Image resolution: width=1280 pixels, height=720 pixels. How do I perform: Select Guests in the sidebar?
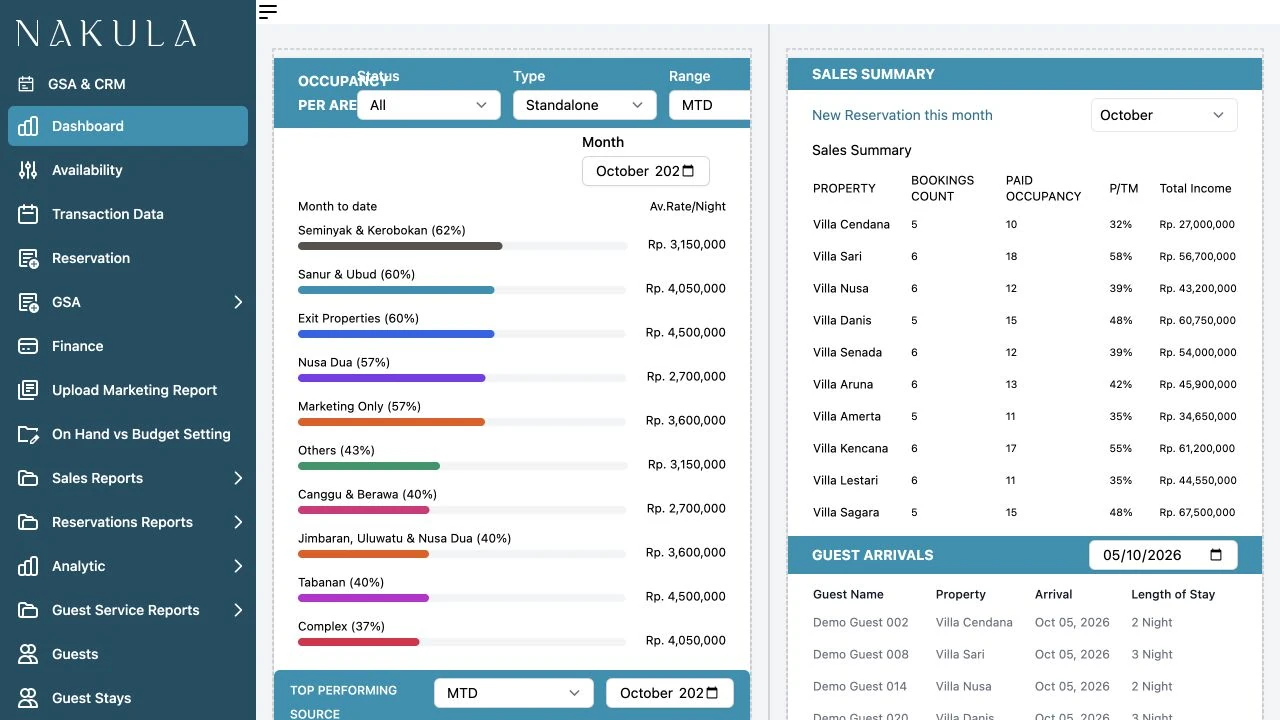point(128,654)
